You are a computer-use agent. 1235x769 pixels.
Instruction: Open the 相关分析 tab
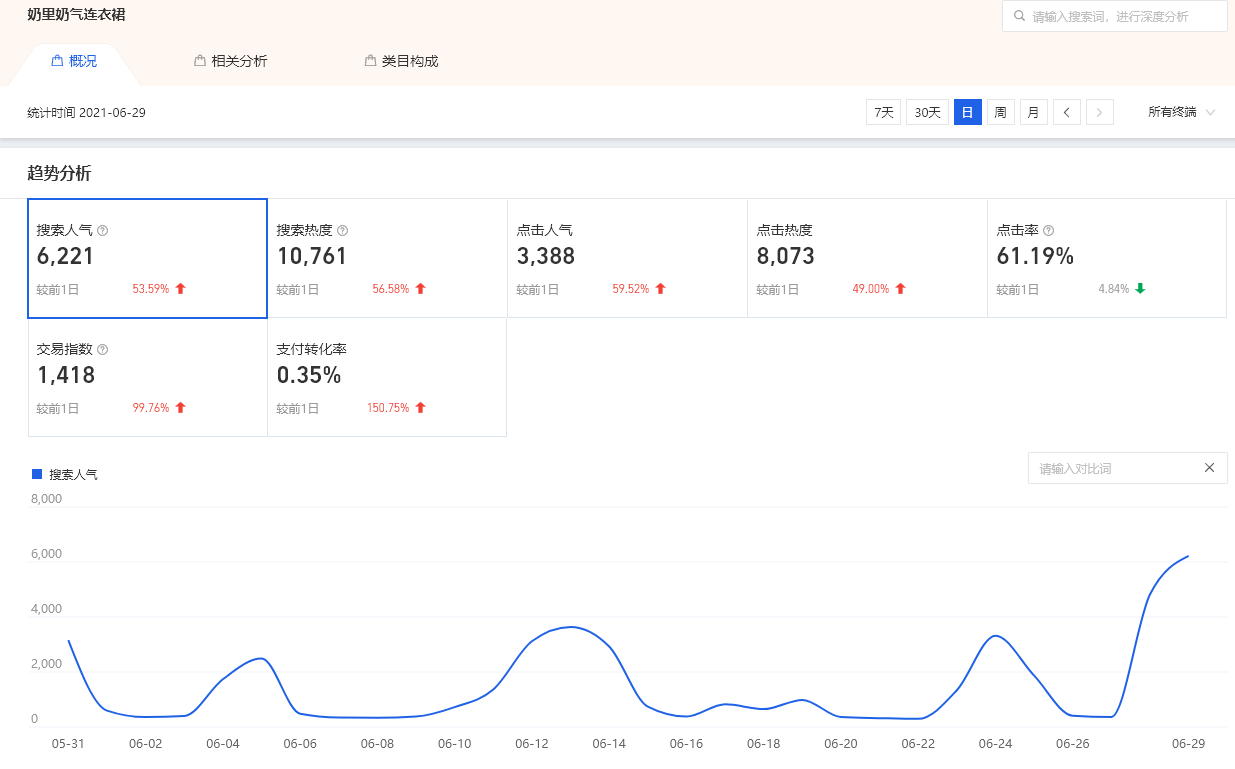[231, 61]
